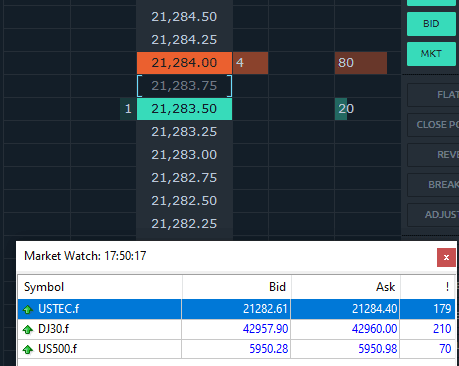The image size is (459, 366).
Task: Select price row 21,282.25 in ladder
Action: (184, 224)
